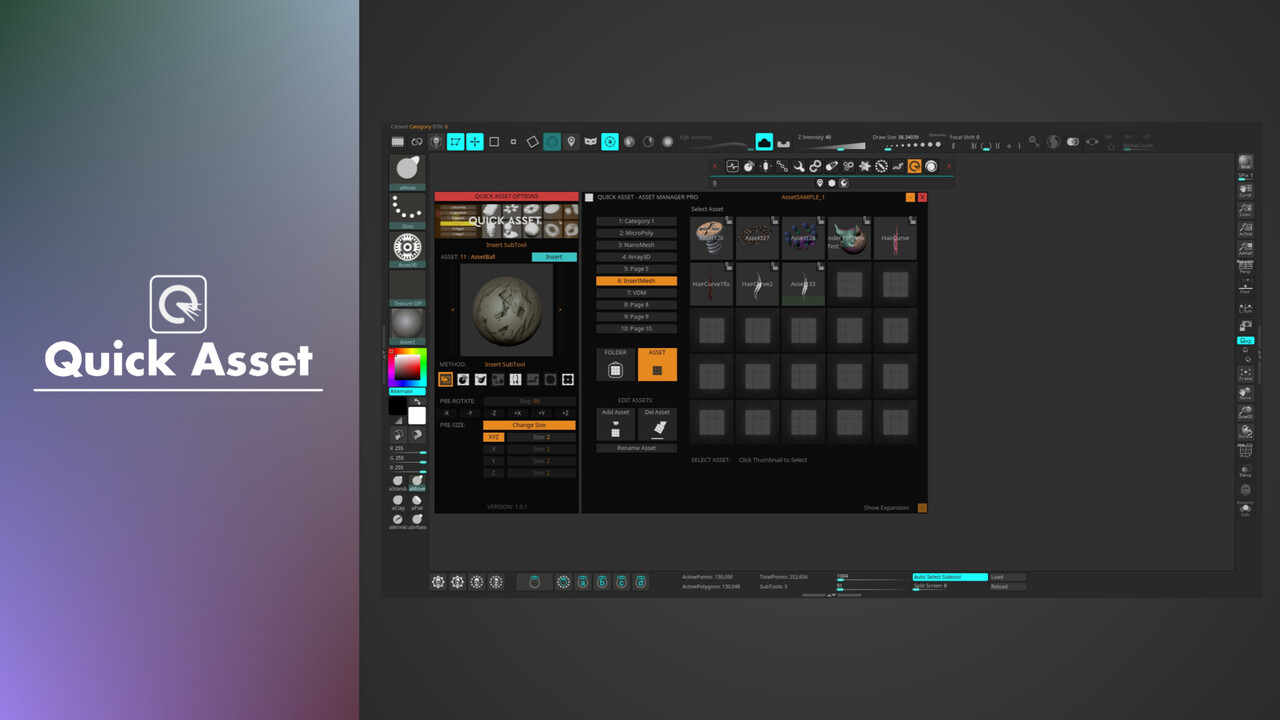Toggle L.Sym local symmetry

click(1245, 308)
